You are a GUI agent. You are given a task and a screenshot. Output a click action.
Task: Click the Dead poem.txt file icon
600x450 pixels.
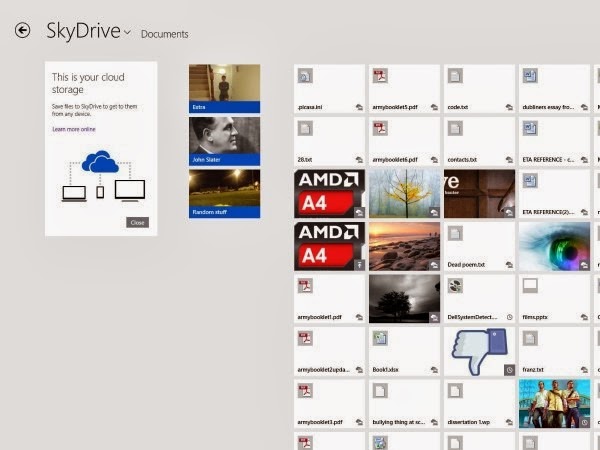tap(455, 233)
